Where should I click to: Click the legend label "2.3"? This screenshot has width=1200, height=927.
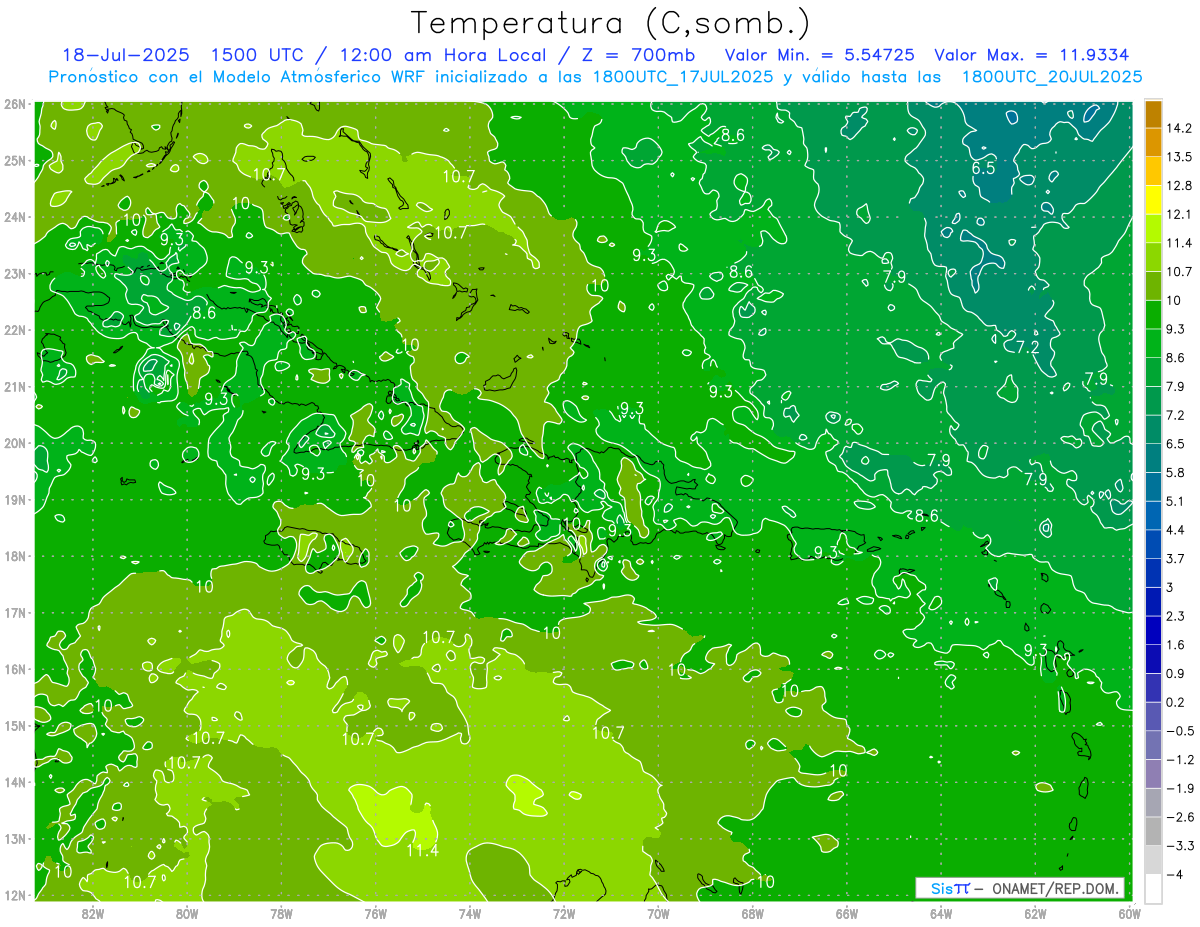click(1177, 616)
